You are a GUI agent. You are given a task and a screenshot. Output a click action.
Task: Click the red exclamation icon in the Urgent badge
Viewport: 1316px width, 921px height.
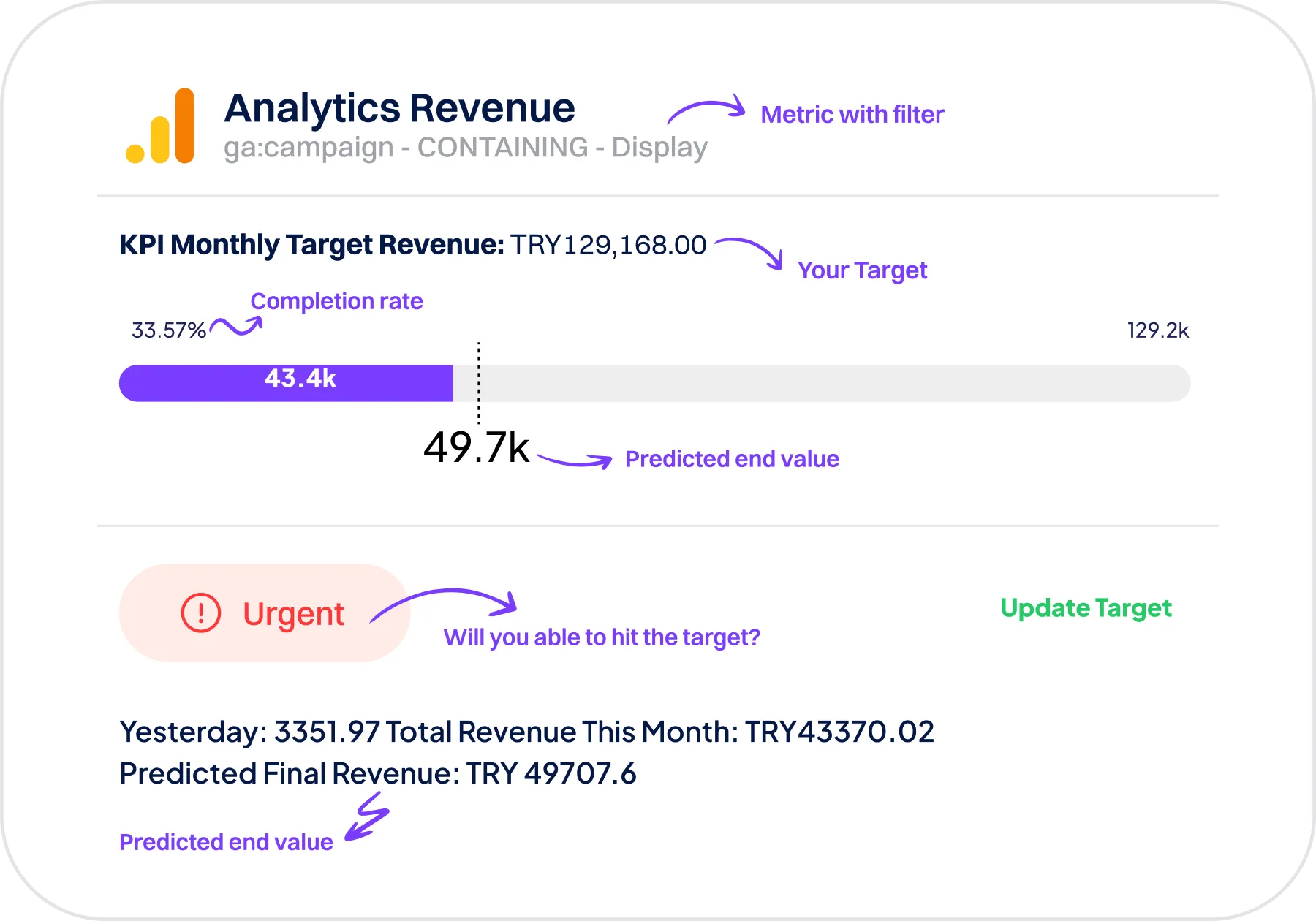click(200, 613)
